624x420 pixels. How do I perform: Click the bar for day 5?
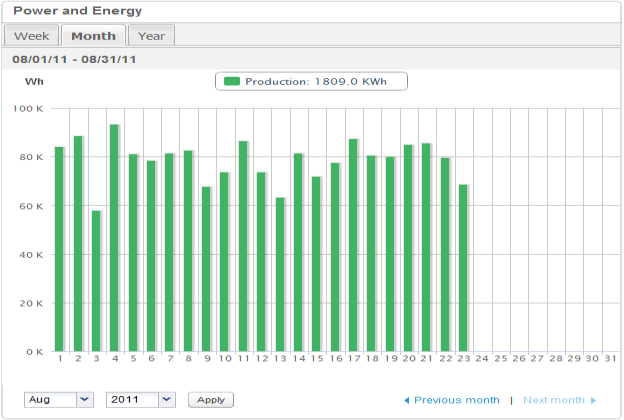click(x=133, y=253)
